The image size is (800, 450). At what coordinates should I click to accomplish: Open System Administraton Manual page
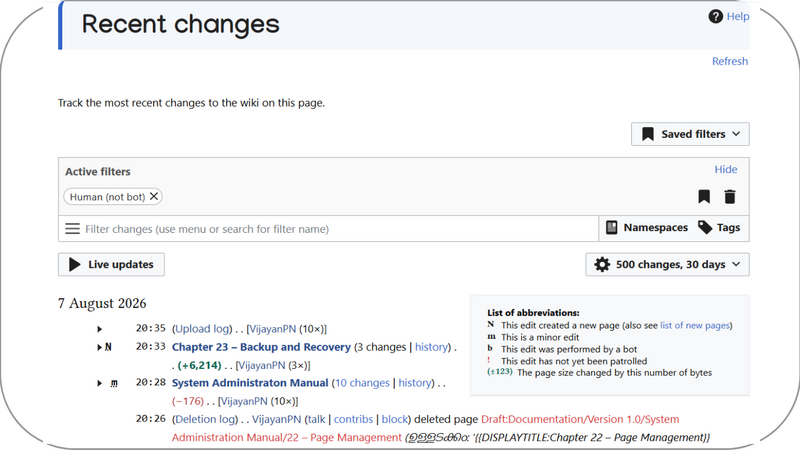click(250, 383)
